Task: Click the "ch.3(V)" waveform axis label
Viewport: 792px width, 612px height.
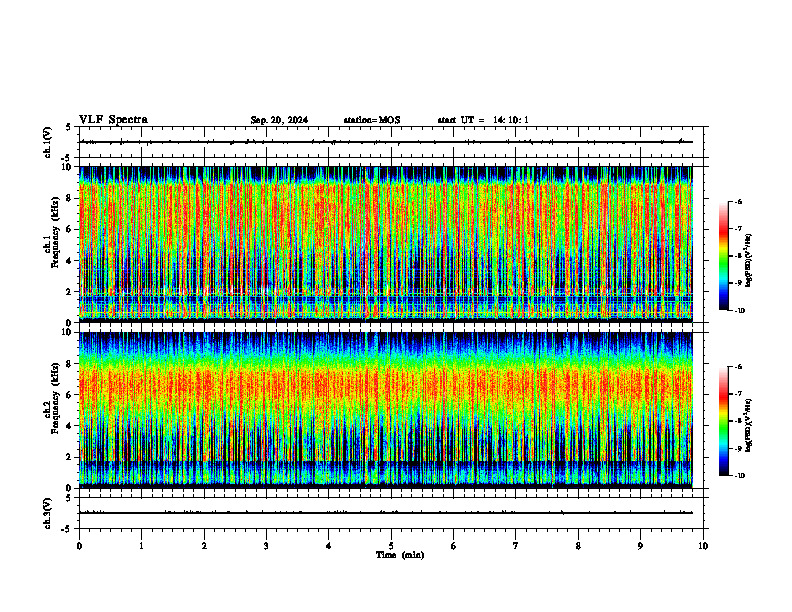Action: tap(47, 513)
